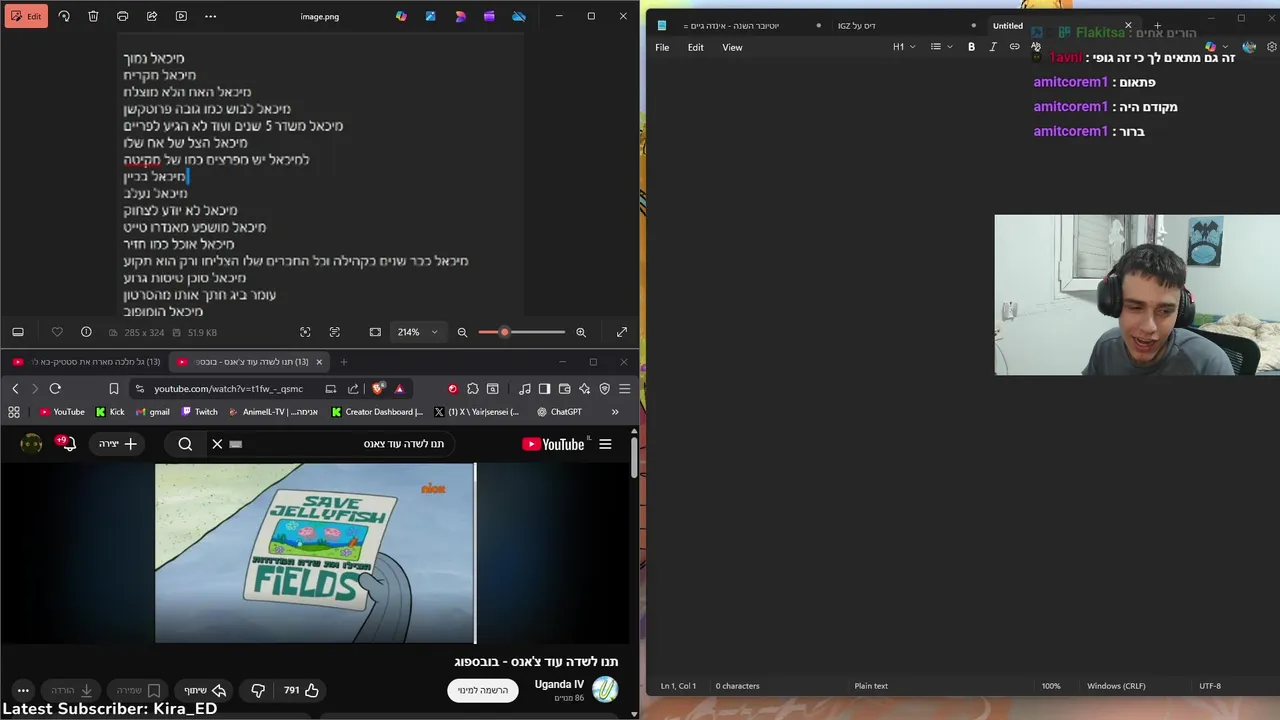The image size is (1280, 720).
Task: Open Notepad settings gear
Action: pos(1272,47)
